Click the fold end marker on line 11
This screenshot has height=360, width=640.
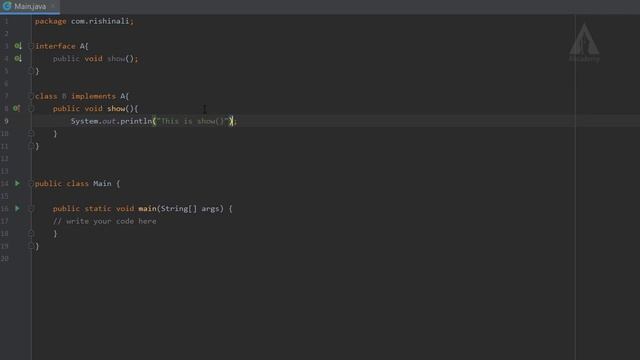tap(31, 146)
